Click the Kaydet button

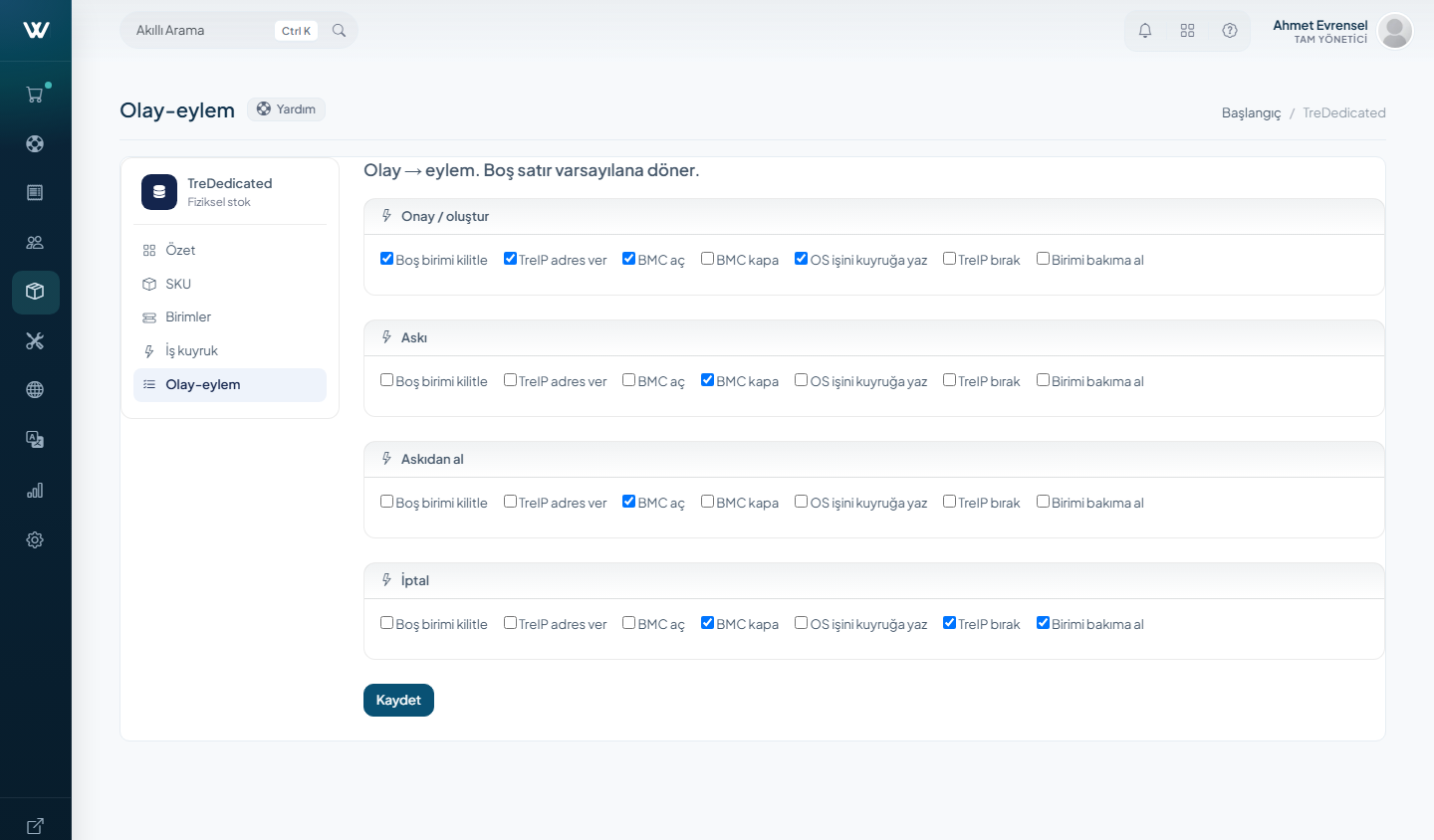[x=398, y=700]
